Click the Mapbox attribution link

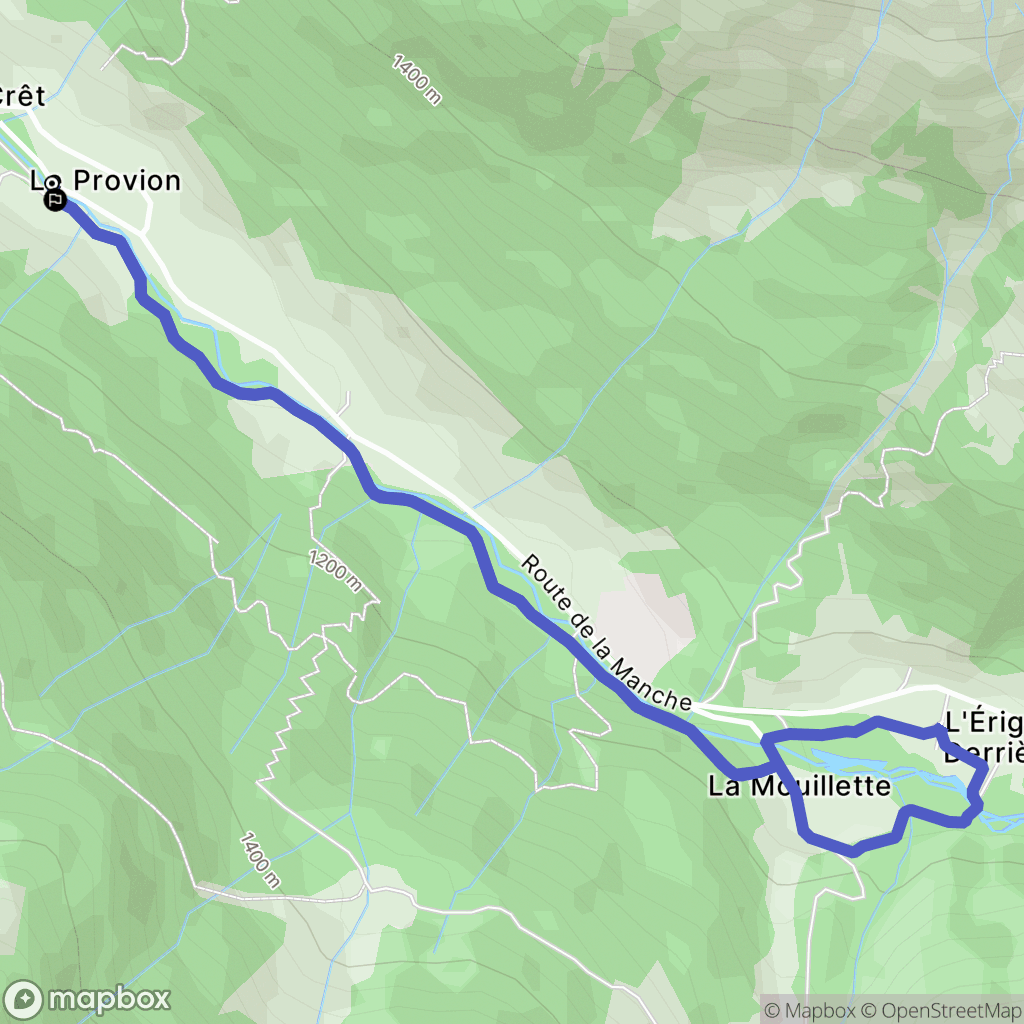coord(809,1010)
